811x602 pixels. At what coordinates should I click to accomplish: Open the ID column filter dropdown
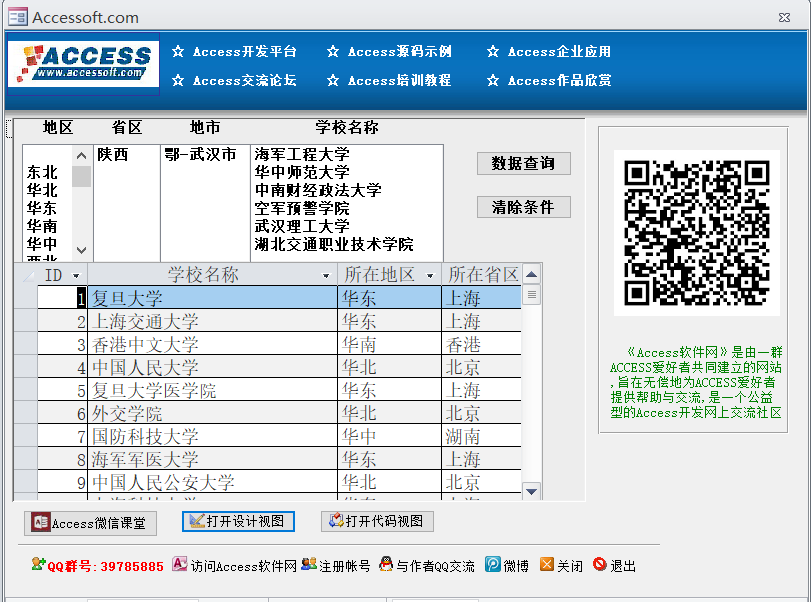[x=76, y=276]
